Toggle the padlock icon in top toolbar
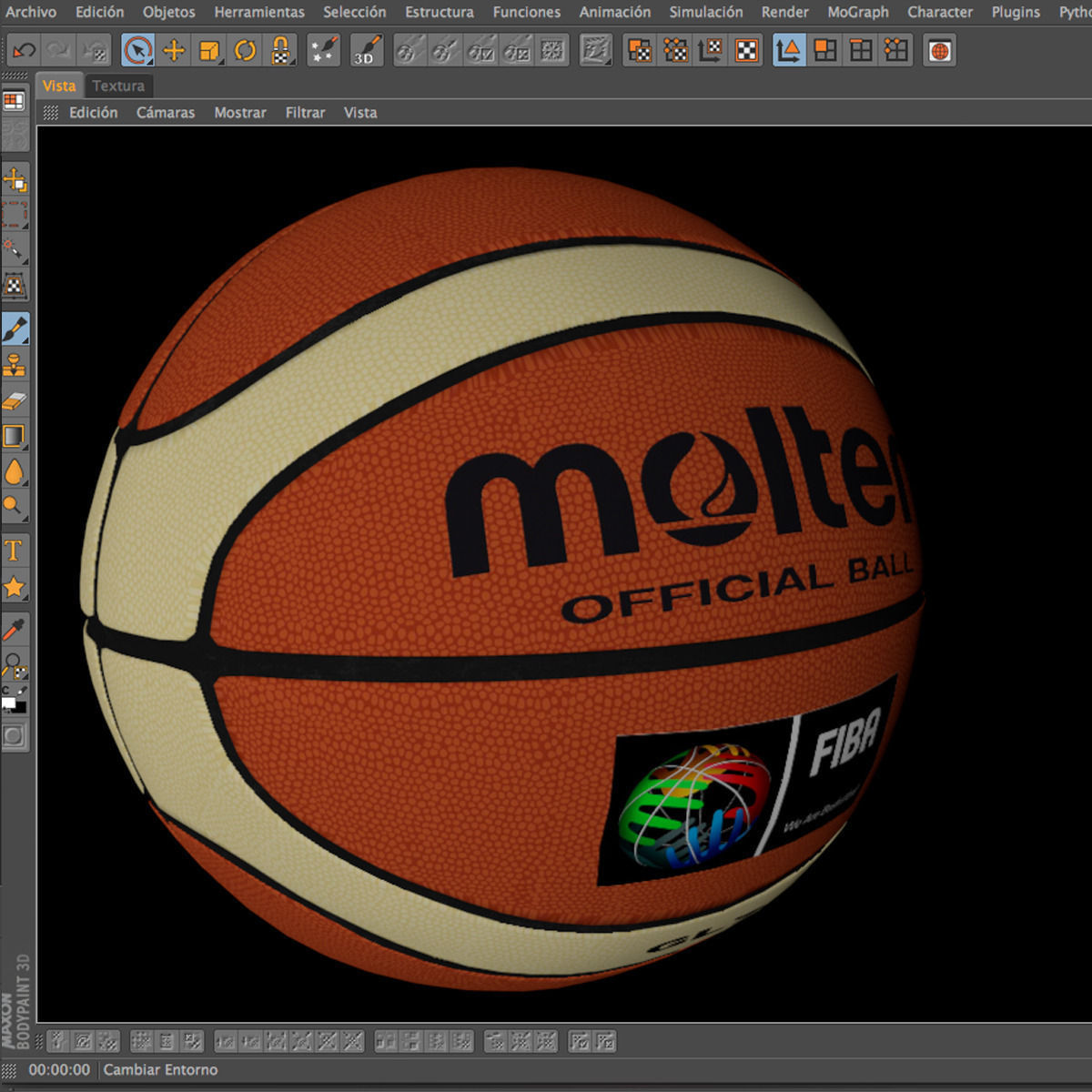The height and width of the screenshot is (1092, 1092). pos(280,50)
